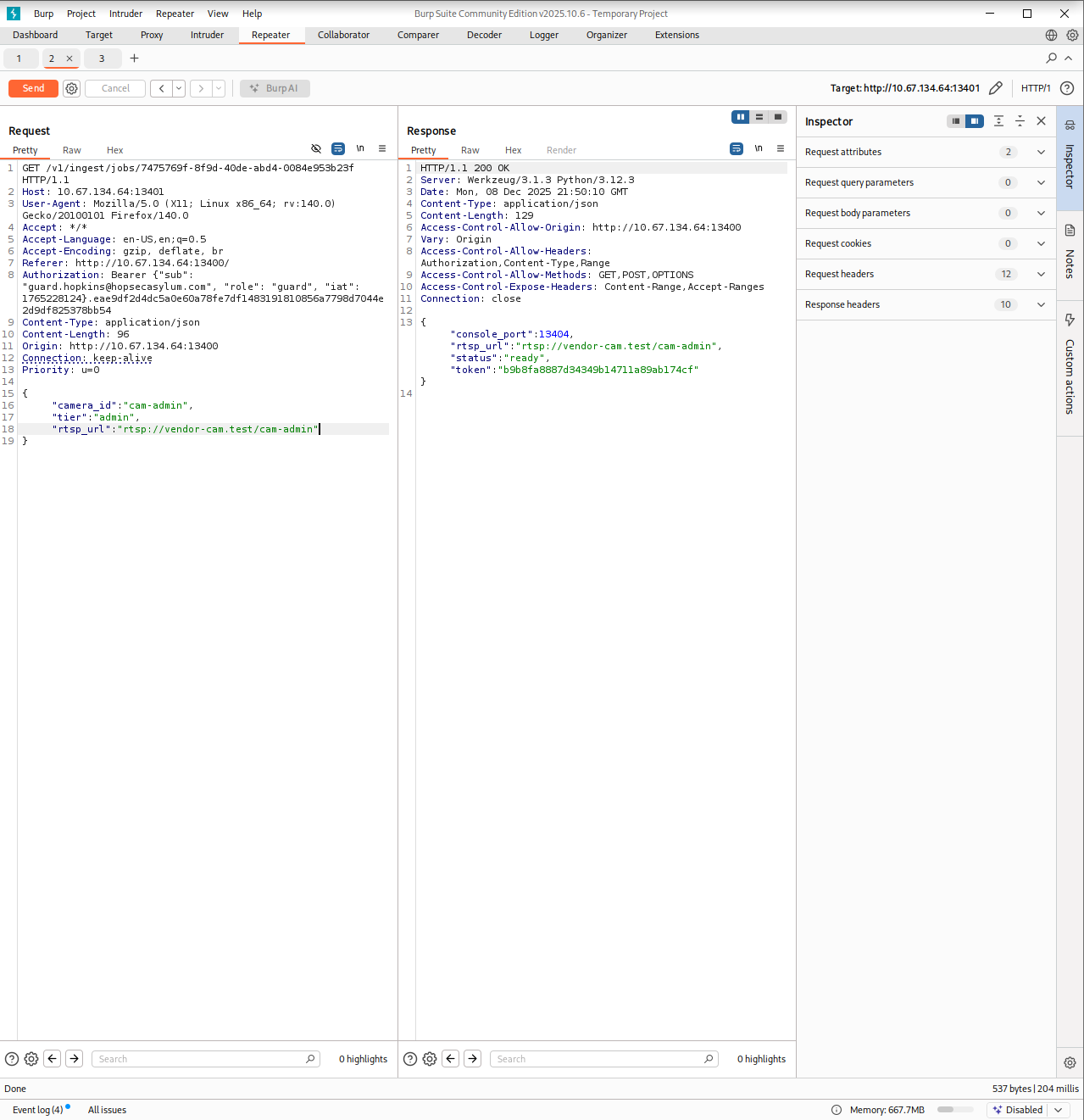Switch Response view to Raw tab
This screenshot has width=1084, height=1120.
(470, 150)
